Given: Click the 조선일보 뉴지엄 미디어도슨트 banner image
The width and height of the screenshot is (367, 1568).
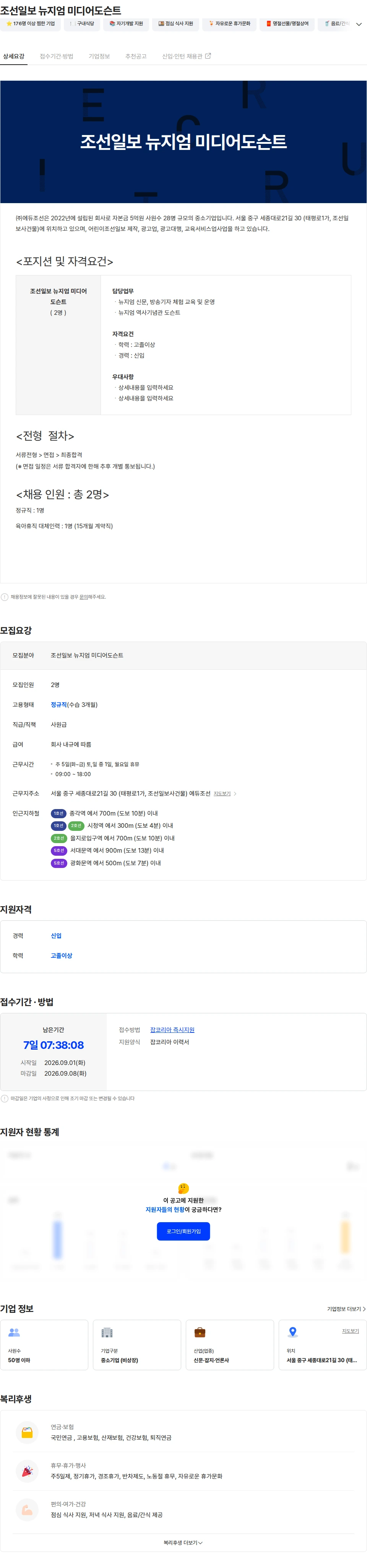Looking at the screenshot, I should point(183,142).
